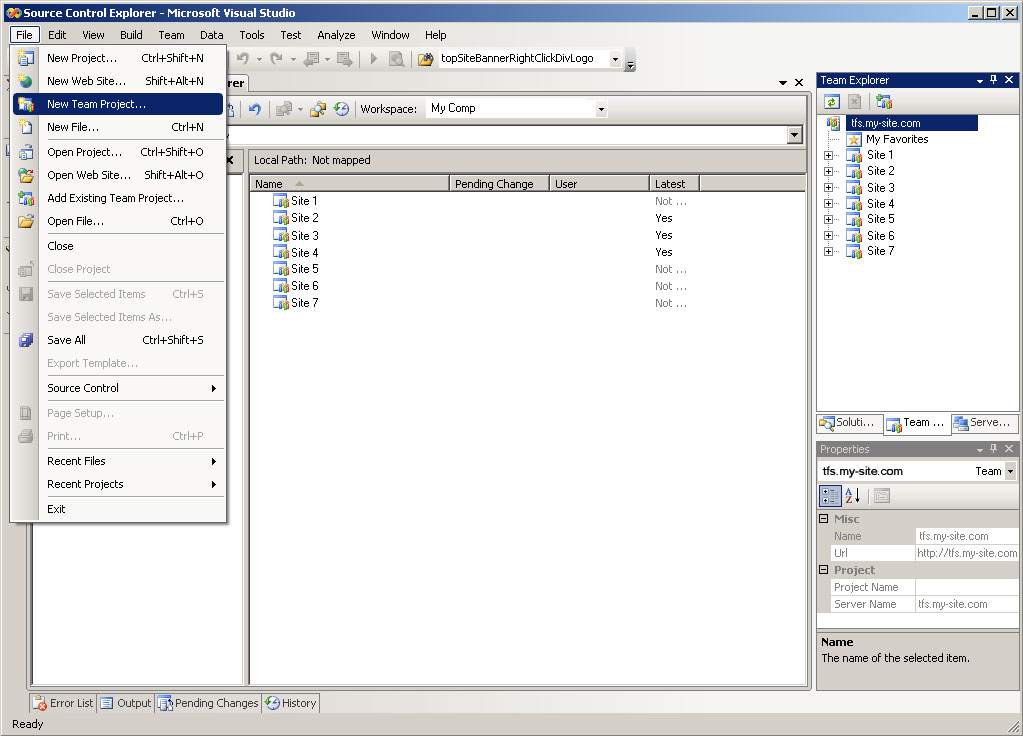
Task: Collapse the Misc category in Properties
Action: click(823, 519)
